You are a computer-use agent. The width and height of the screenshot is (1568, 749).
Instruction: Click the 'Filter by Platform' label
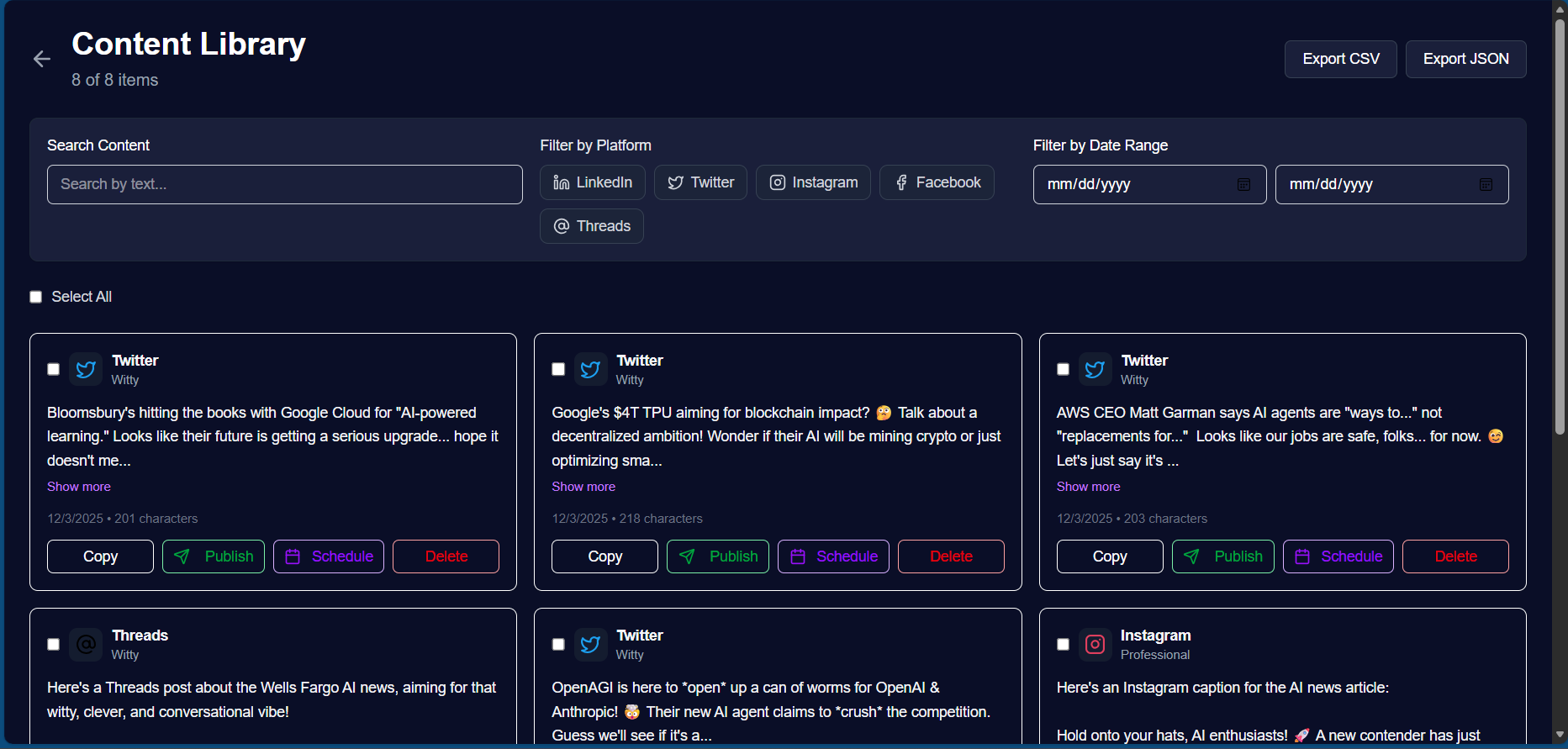(x=595, y=145)
